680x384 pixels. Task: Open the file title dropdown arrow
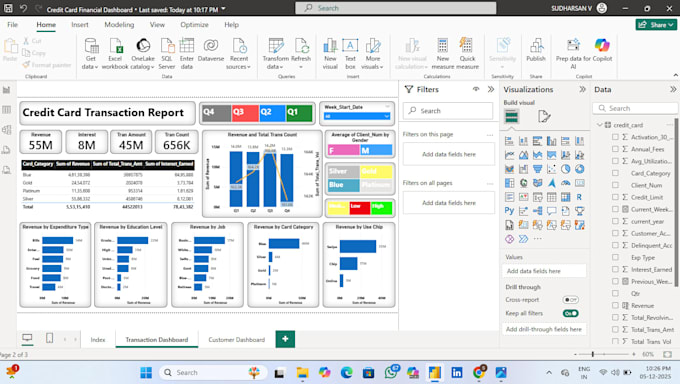(224, 9)
